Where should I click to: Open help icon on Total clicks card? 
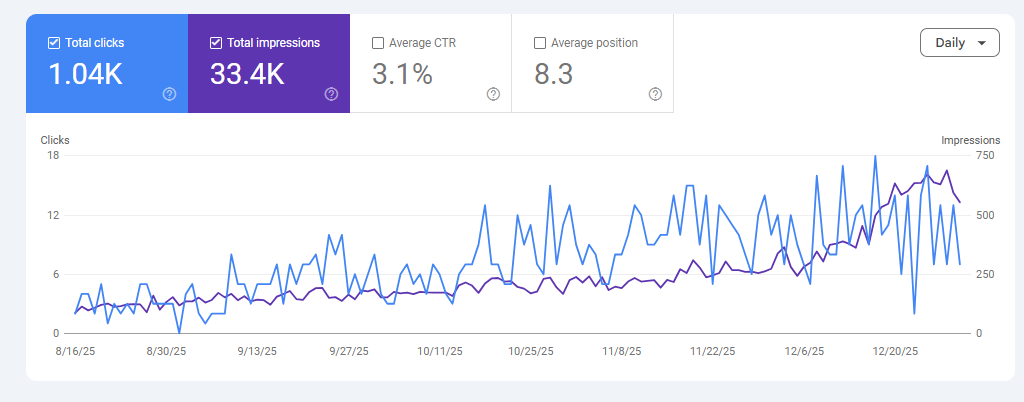coord(169,94)
